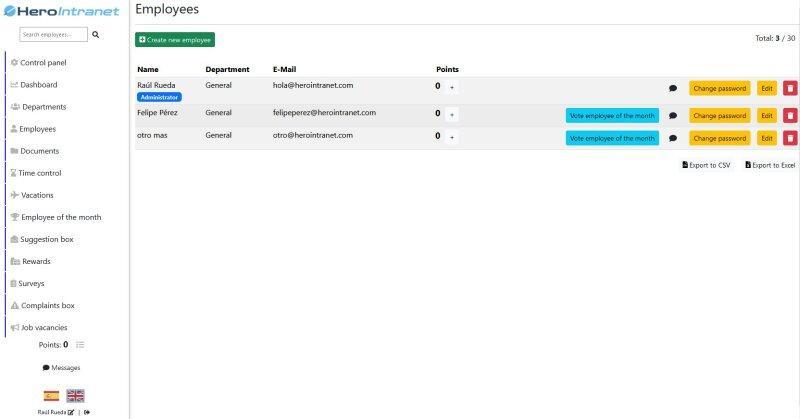This screenshot has height=419, width=800.
Task: Click the points list icon
Action: click(x=80, y=345)
